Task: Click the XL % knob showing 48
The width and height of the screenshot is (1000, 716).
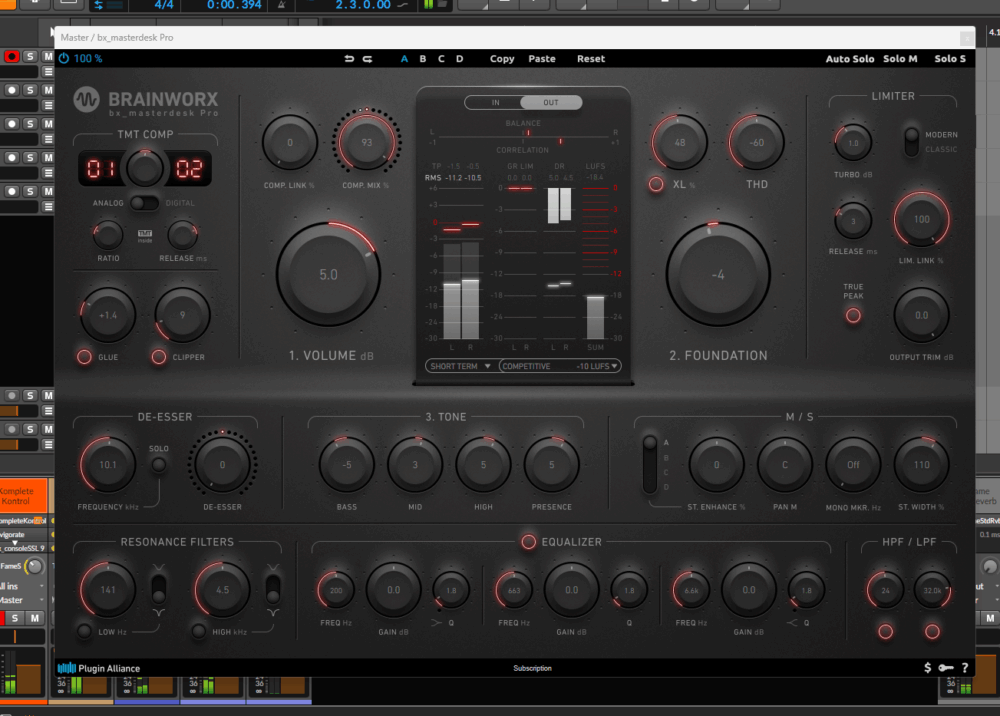Action: (680, 142)
